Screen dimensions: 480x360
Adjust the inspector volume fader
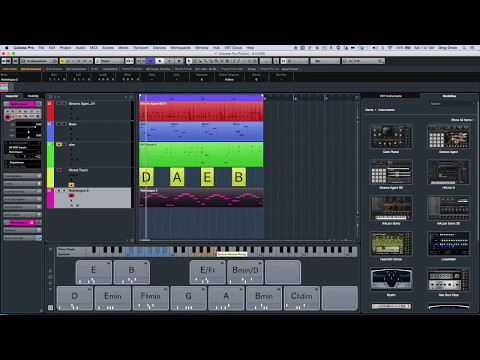pos(29,127)
